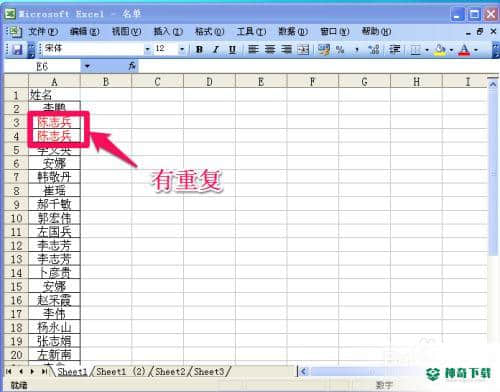The image size is (500, 392).
Task: Toggle Italic formatting
Action: click(x=216, y=50)
